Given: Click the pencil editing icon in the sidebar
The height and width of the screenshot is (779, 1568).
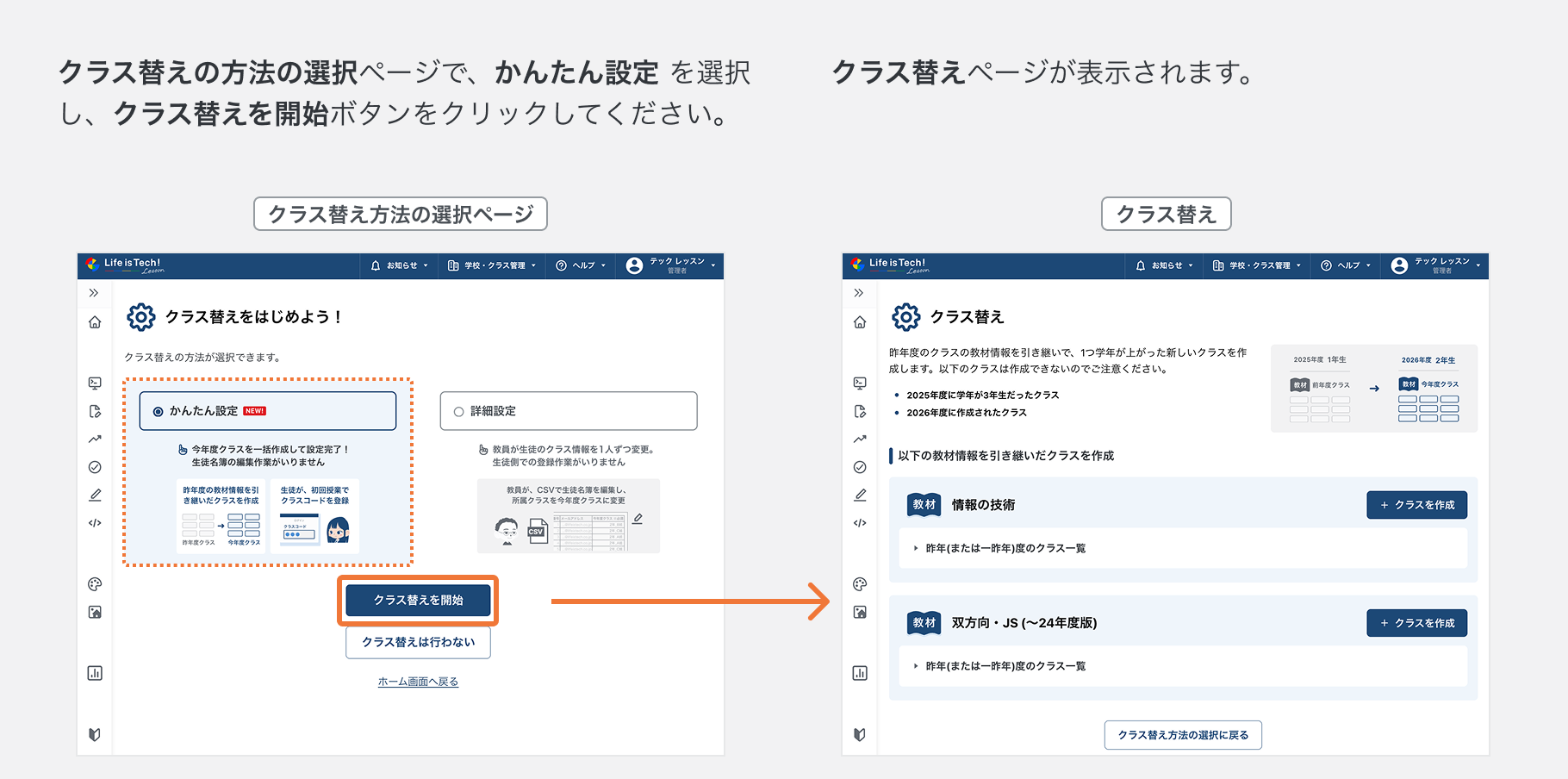Looking at the screenshot, I should 95,494.
